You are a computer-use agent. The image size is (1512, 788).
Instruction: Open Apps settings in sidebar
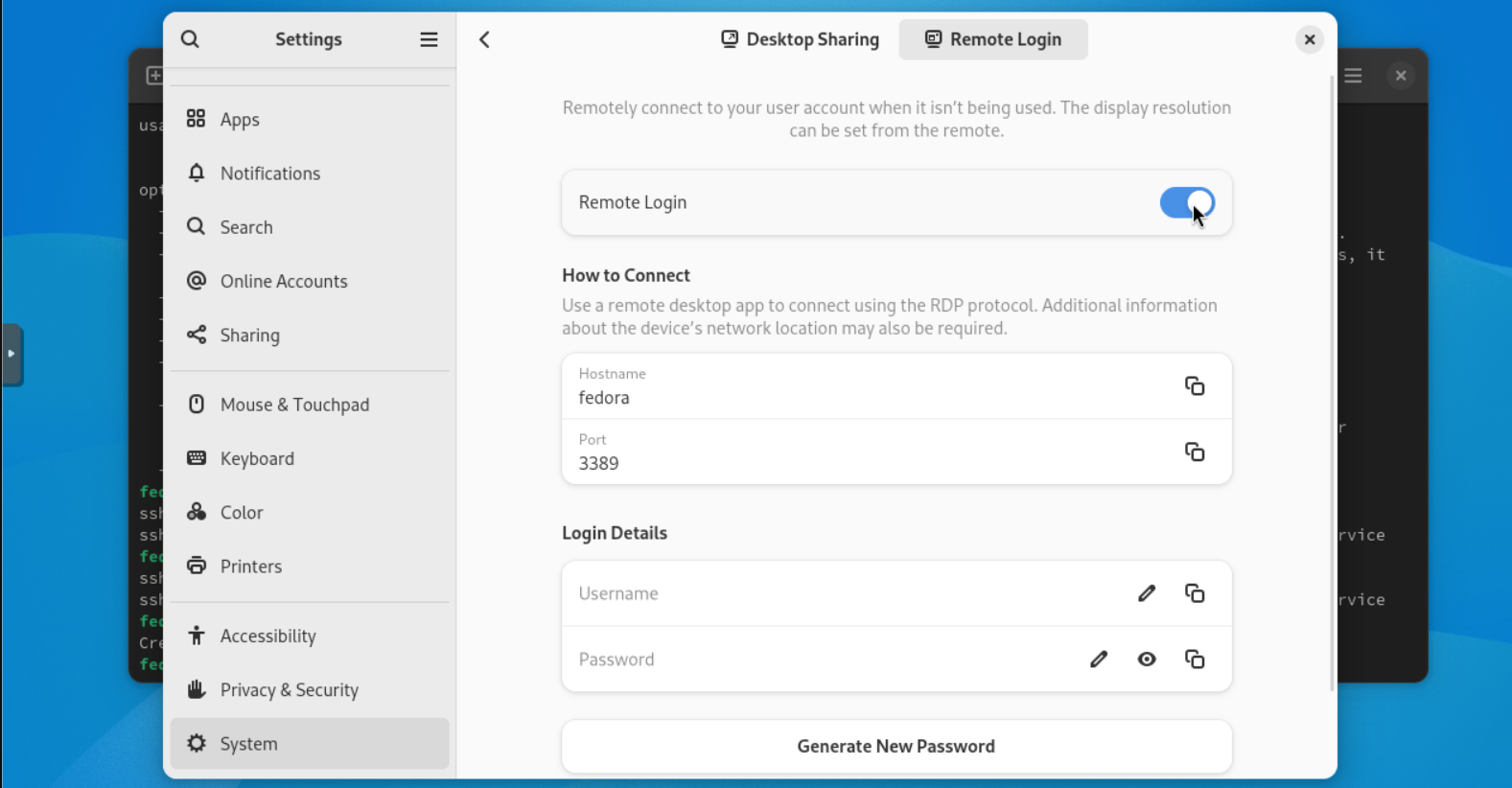(x=310, y=119)
